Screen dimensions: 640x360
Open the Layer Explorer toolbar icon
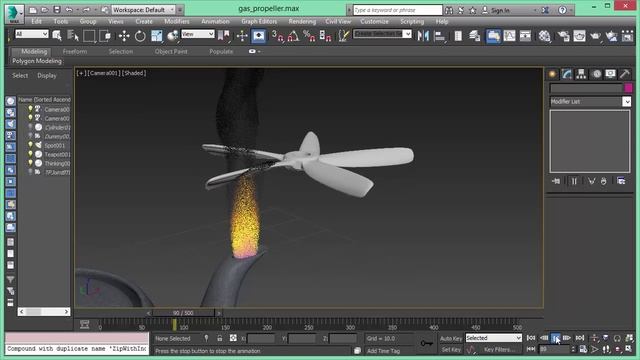pyautogui.click(x=474, y=36)
